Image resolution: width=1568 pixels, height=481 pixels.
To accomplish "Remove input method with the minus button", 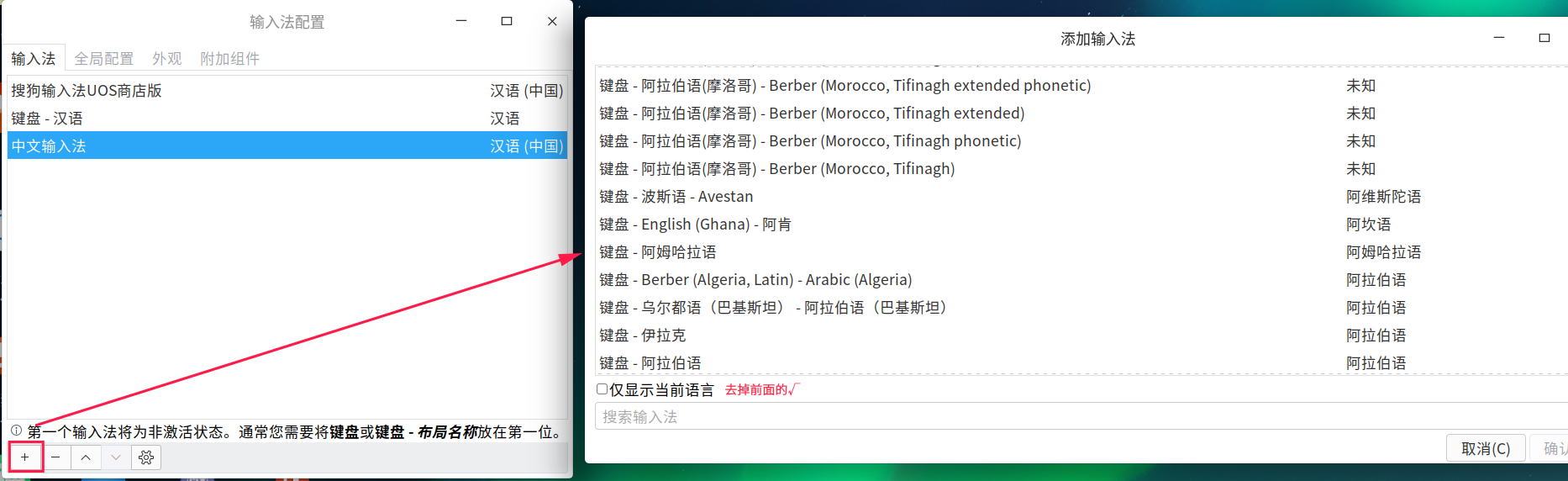I will tap(55, 457).
